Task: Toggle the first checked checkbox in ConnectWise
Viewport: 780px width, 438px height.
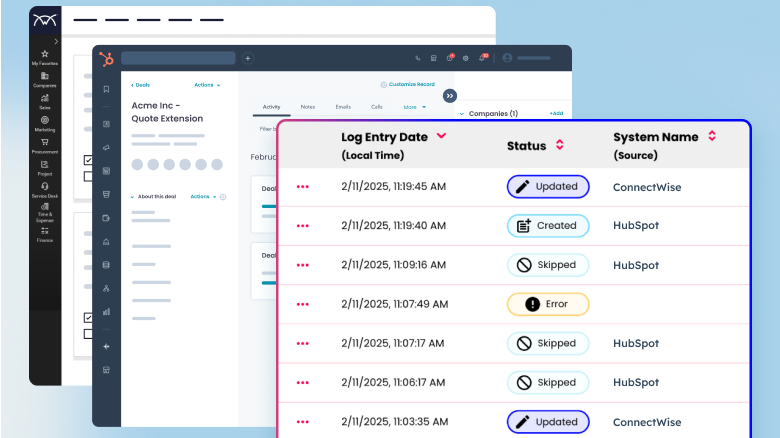Action: pyautogui.click(x=88, y=160)
